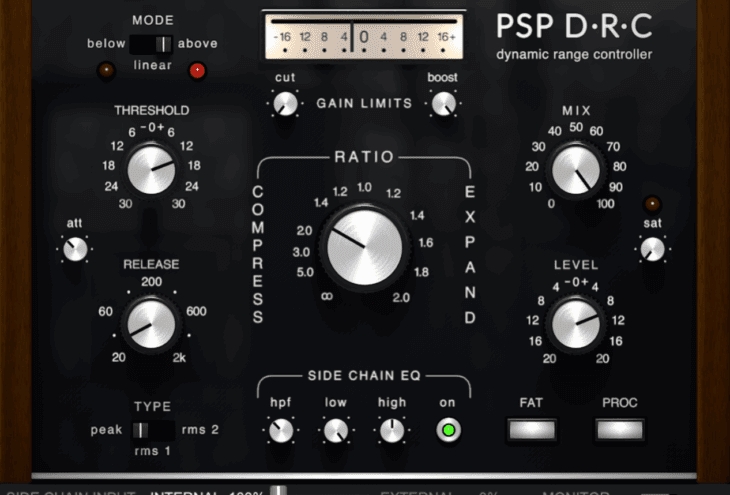Screen dimensions: 730x495
Task: Select 'rms 1' detector type label
Action: click(x=153, y=451)
